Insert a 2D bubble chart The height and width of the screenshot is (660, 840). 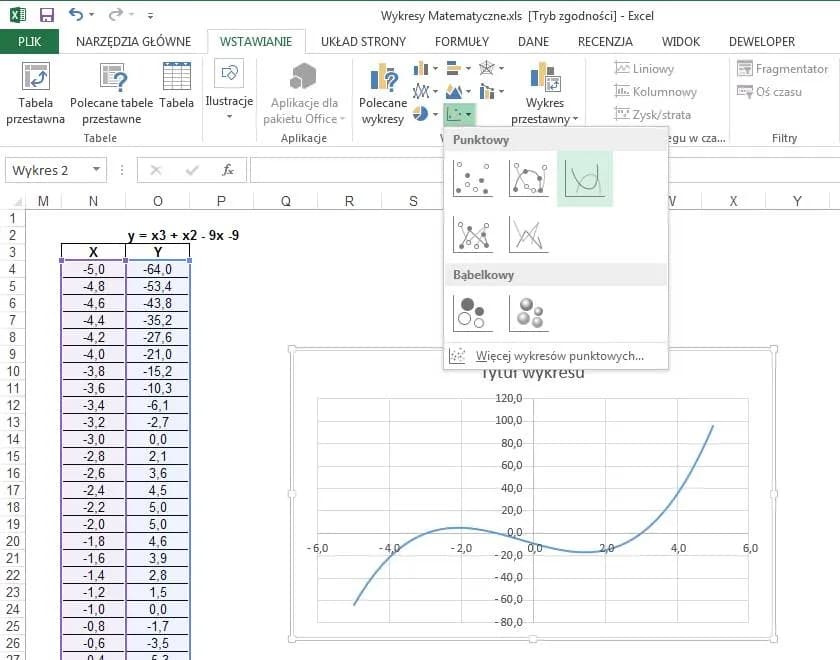(472, 312)
